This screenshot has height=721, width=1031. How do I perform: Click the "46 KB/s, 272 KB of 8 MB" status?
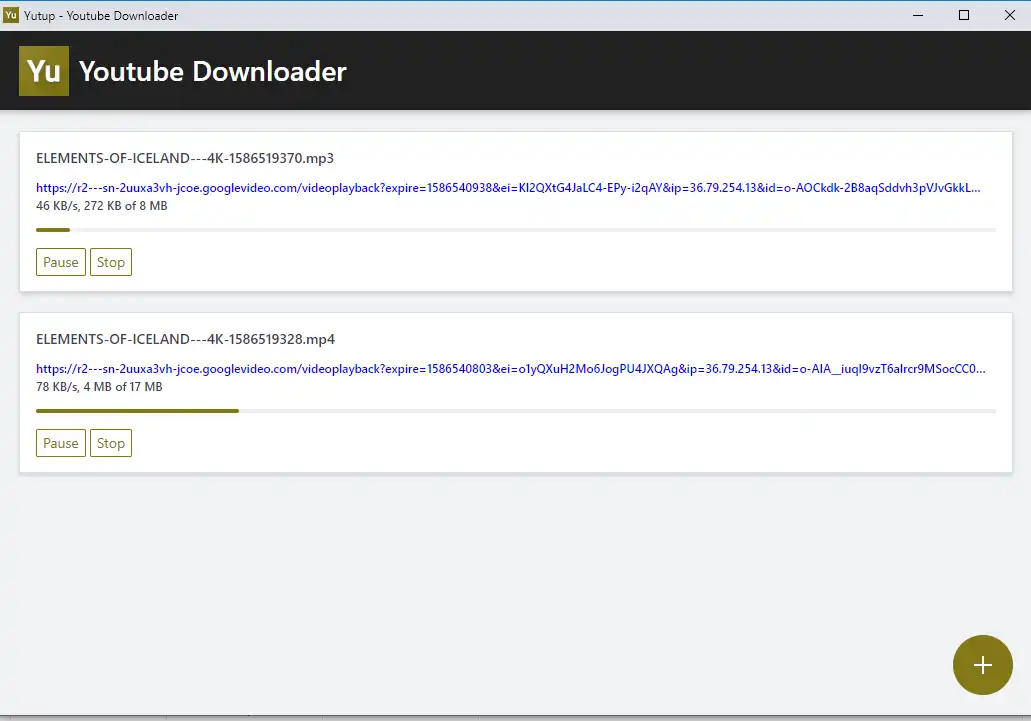102,206
